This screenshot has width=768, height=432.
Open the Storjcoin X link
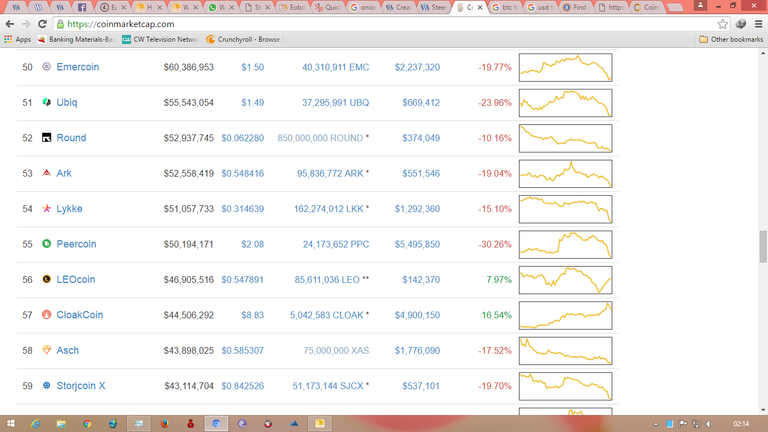tap(81, 385)
